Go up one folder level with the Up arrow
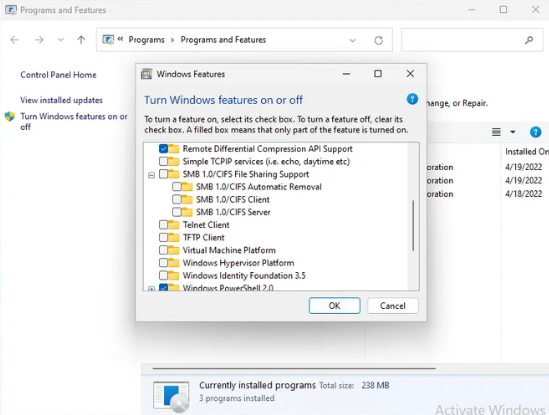This screenshot has width=549, height=415. [x=81, y=40]
